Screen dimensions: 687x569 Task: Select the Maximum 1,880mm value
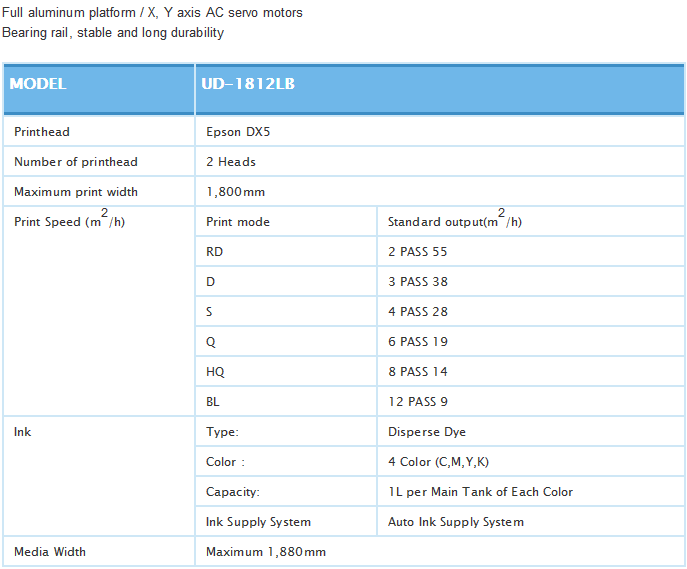click(x=266, y=552)
